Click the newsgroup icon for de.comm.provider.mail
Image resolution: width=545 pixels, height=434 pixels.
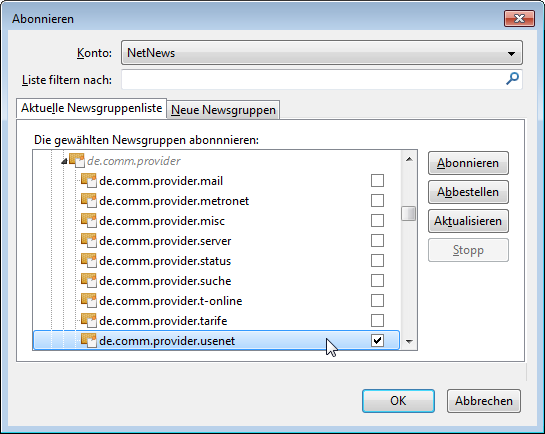89,181
